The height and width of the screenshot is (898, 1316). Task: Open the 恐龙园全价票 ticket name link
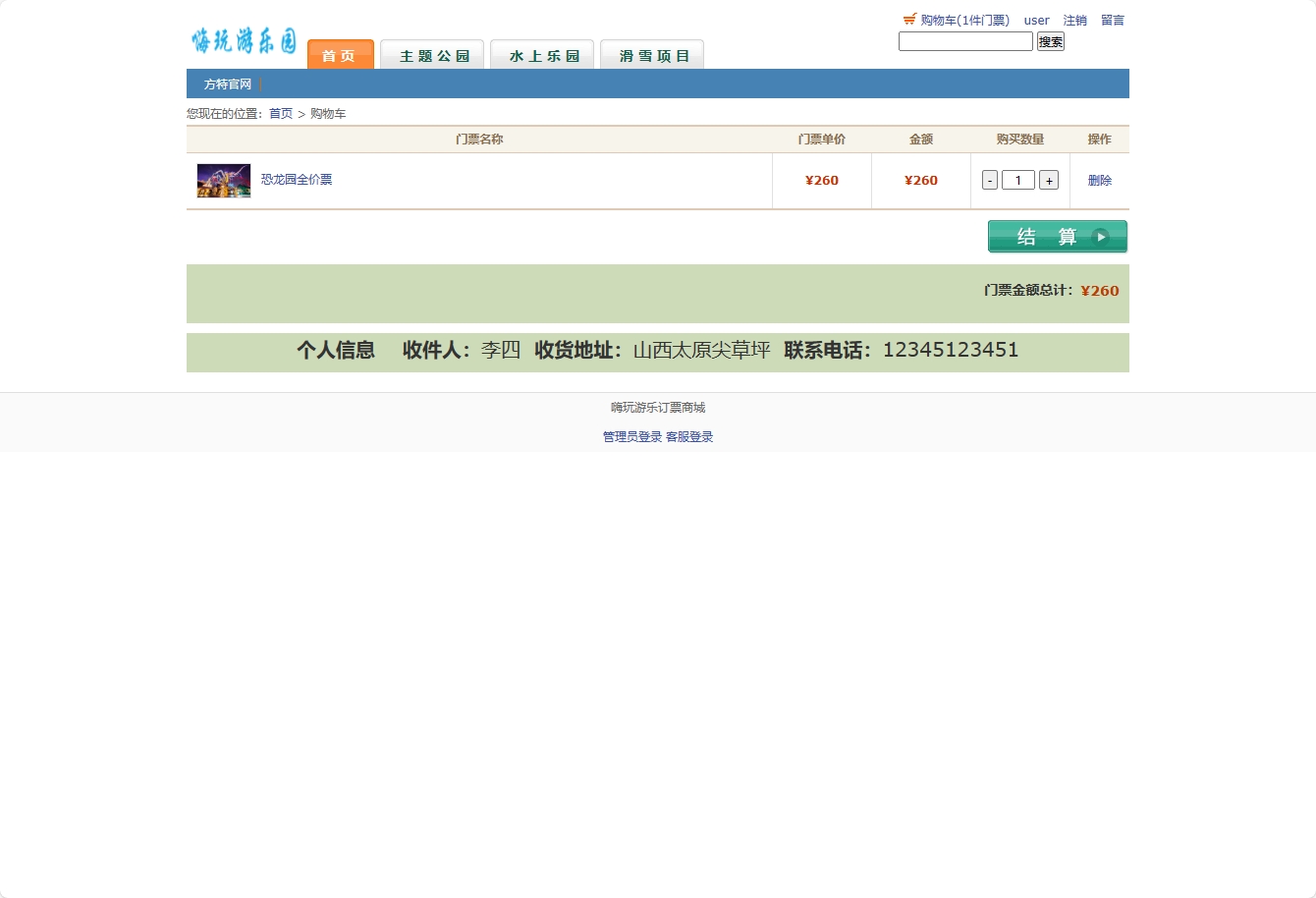297,180
